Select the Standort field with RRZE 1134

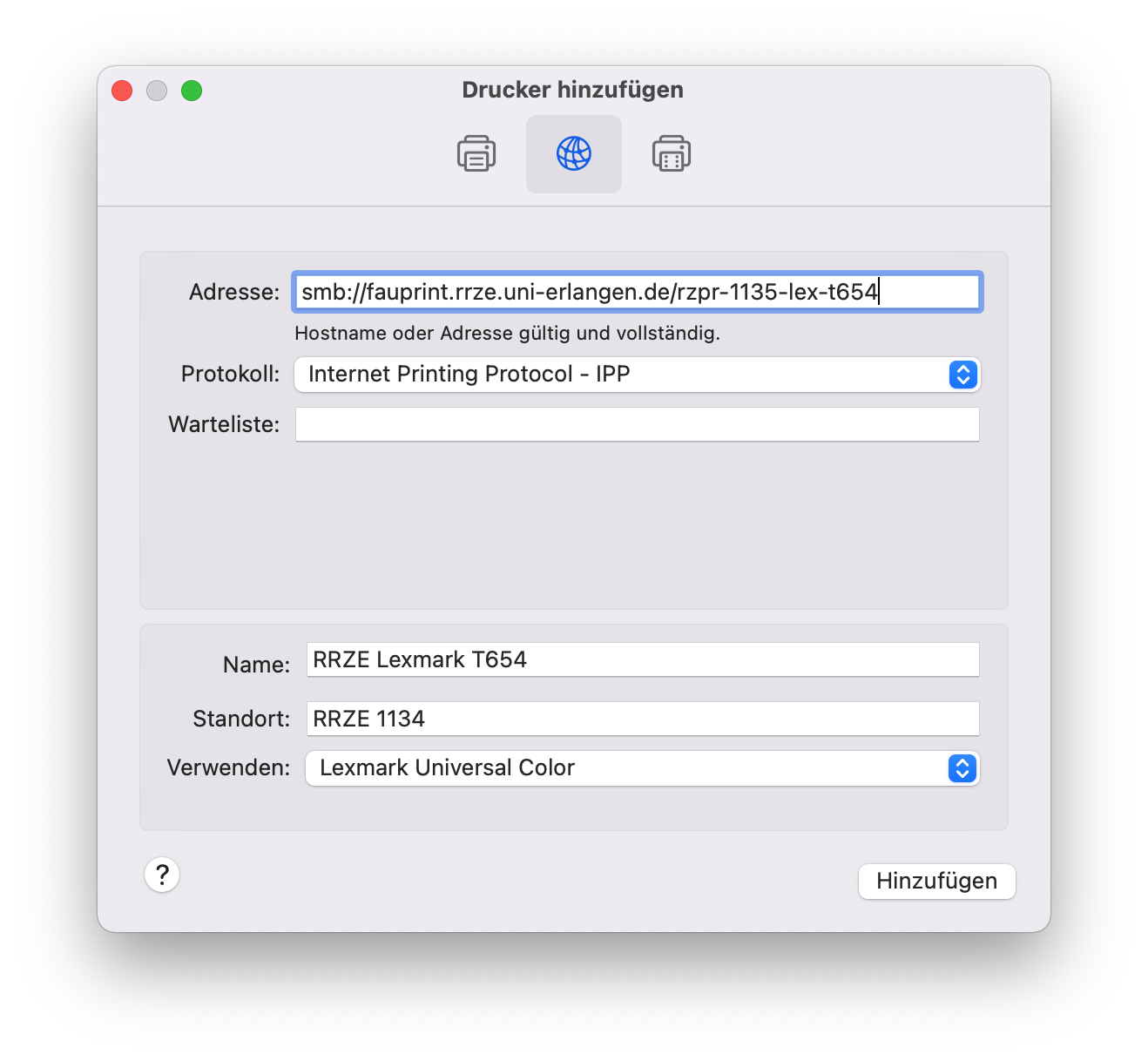642,720
